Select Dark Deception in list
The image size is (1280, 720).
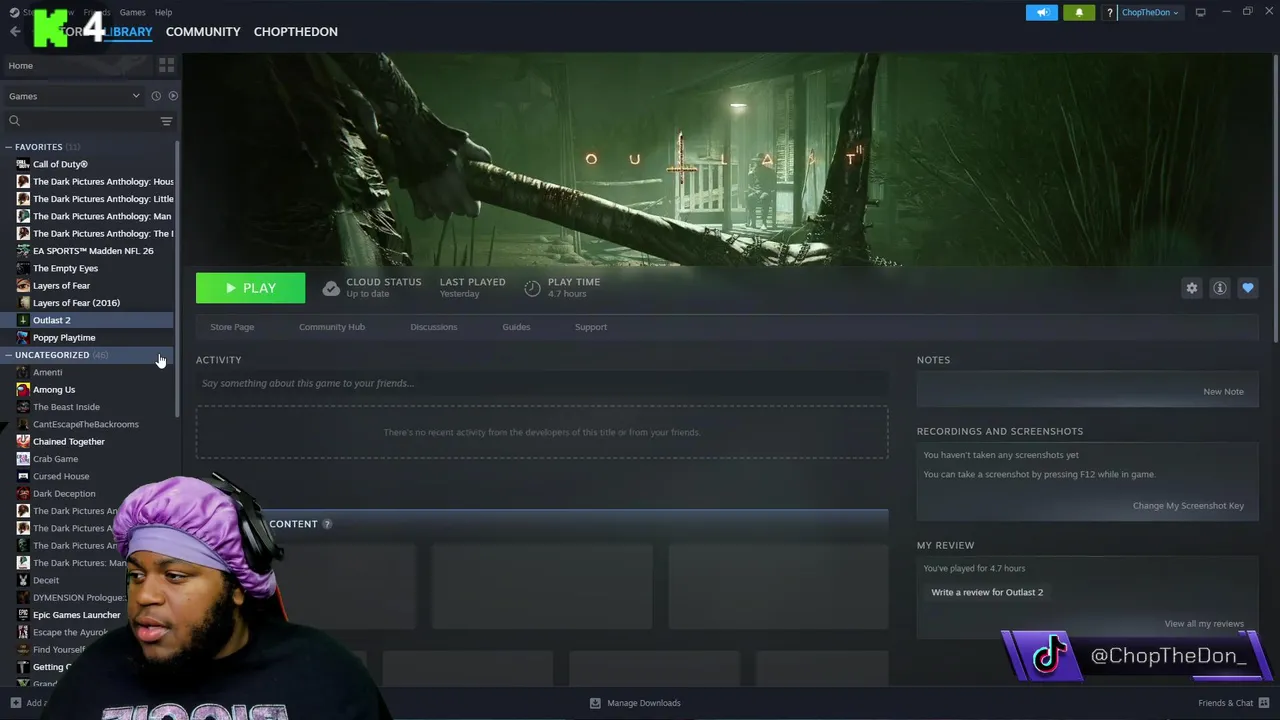pyautogui.click(x=64, y=493)
